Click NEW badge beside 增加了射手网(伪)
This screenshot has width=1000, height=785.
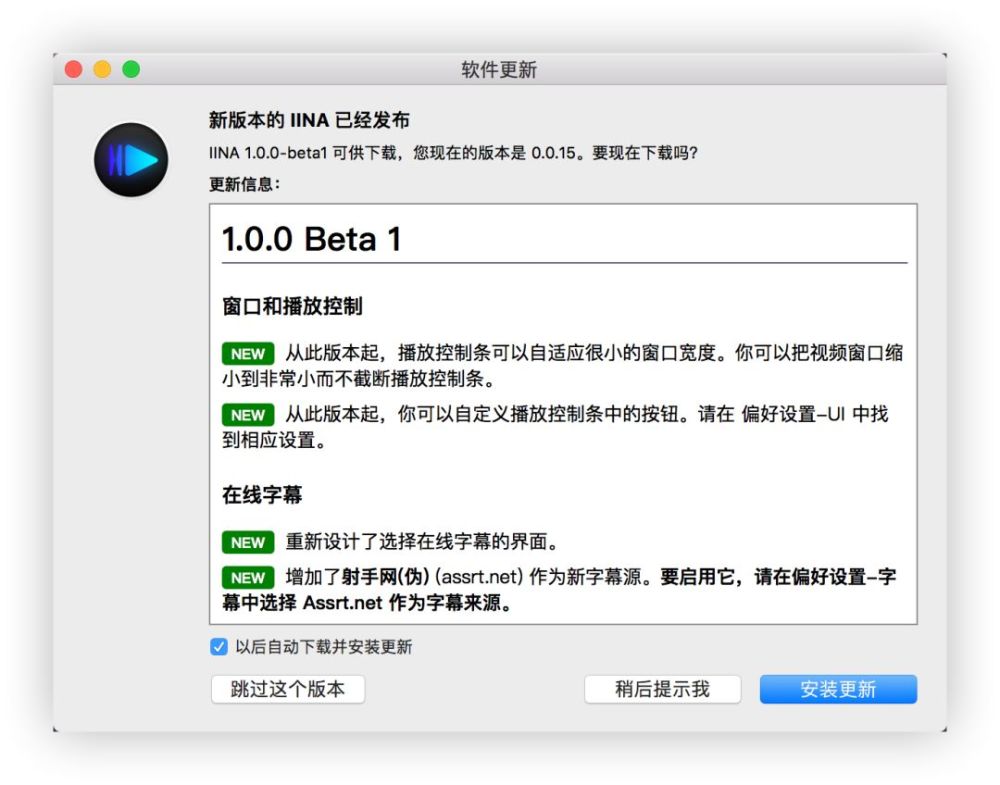248,577
